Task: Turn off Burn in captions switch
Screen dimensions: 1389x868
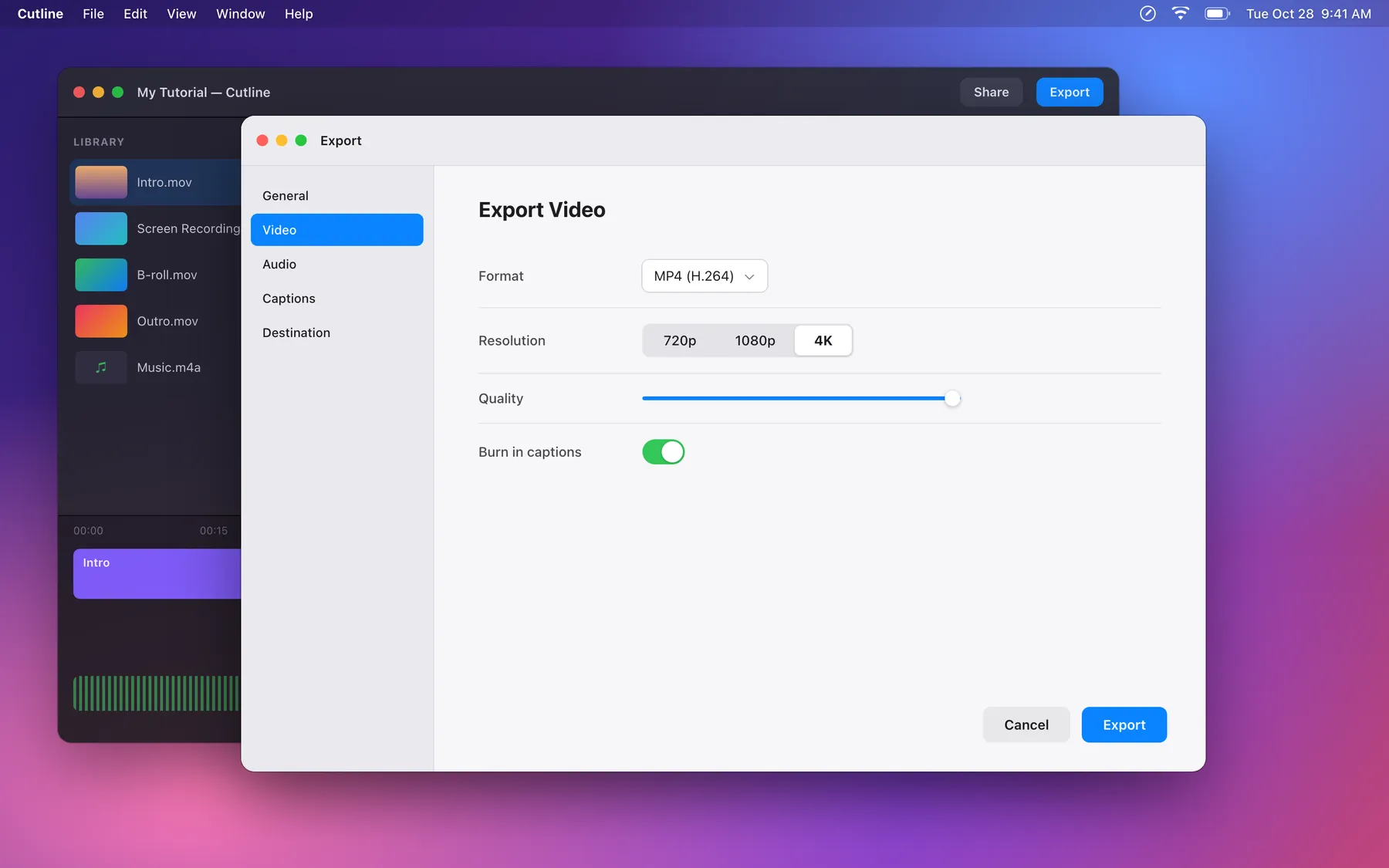Action: pos(664,452)
